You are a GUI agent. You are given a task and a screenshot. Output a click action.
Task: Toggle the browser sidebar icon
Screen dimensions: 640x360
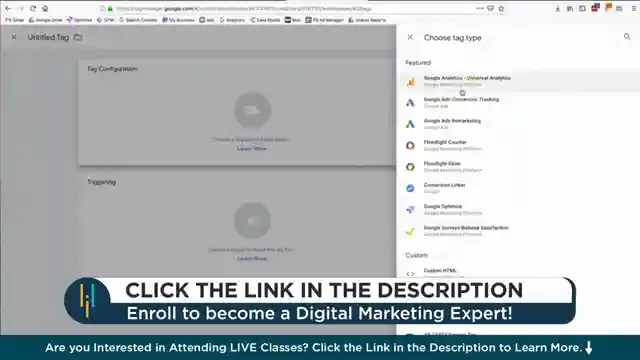582,9
